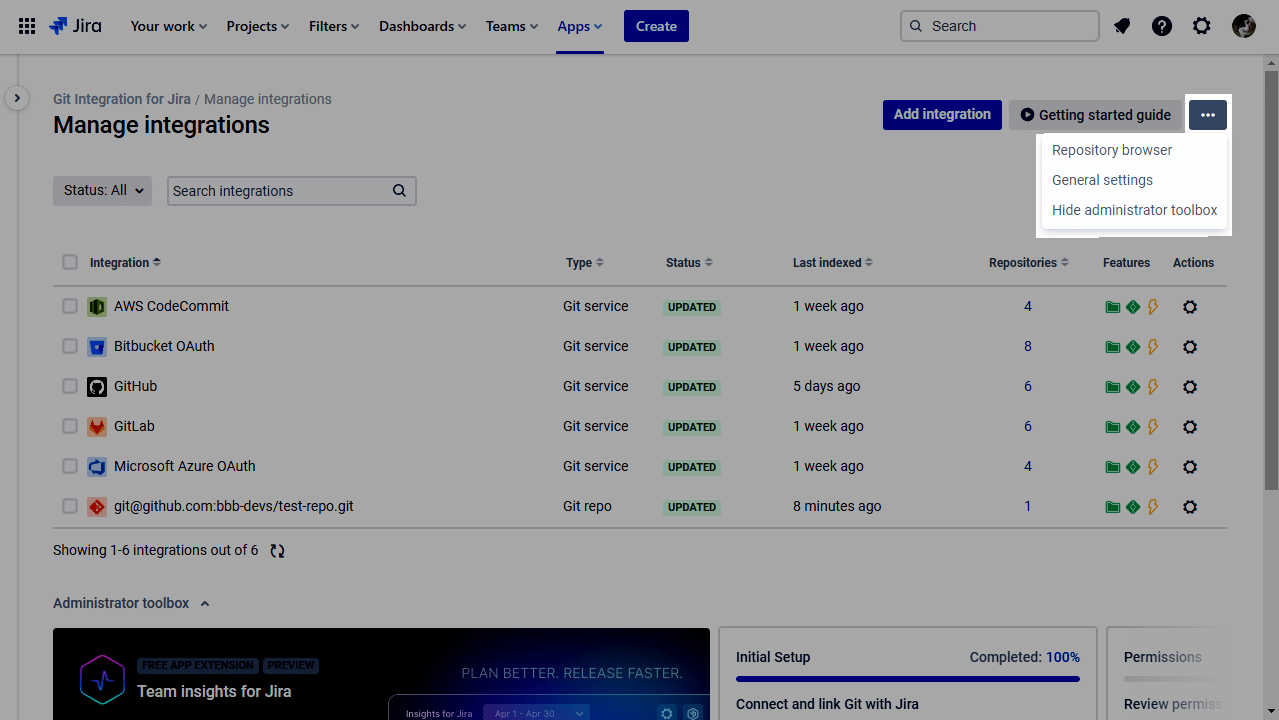Check the Bitbucket OAuth integration checkbox

click(70, 346)
